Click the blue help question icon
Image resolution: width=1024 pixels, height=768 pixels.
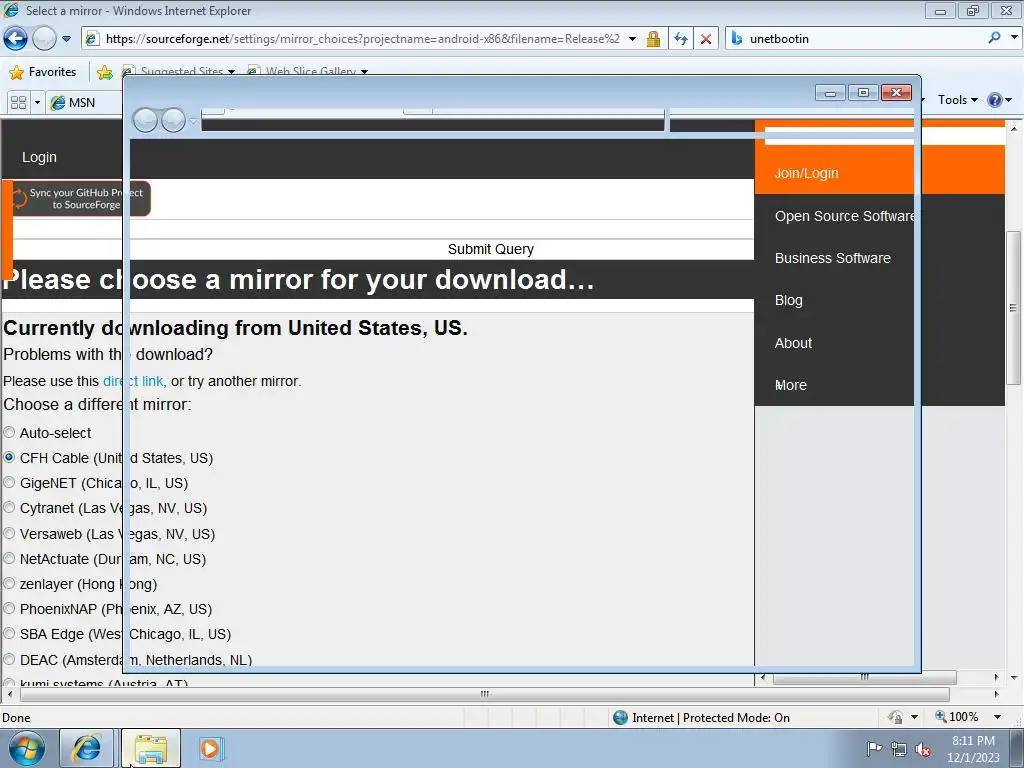(x=995, y=100)
